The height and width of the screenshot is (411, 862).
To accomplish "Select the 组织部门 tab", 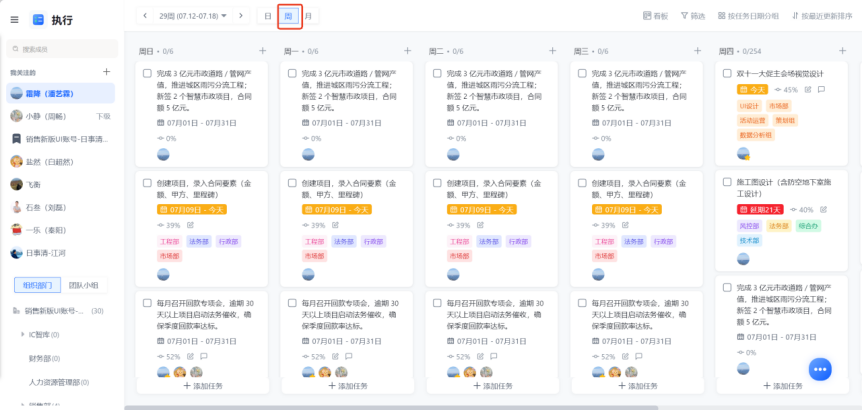I will click(37, 285).
